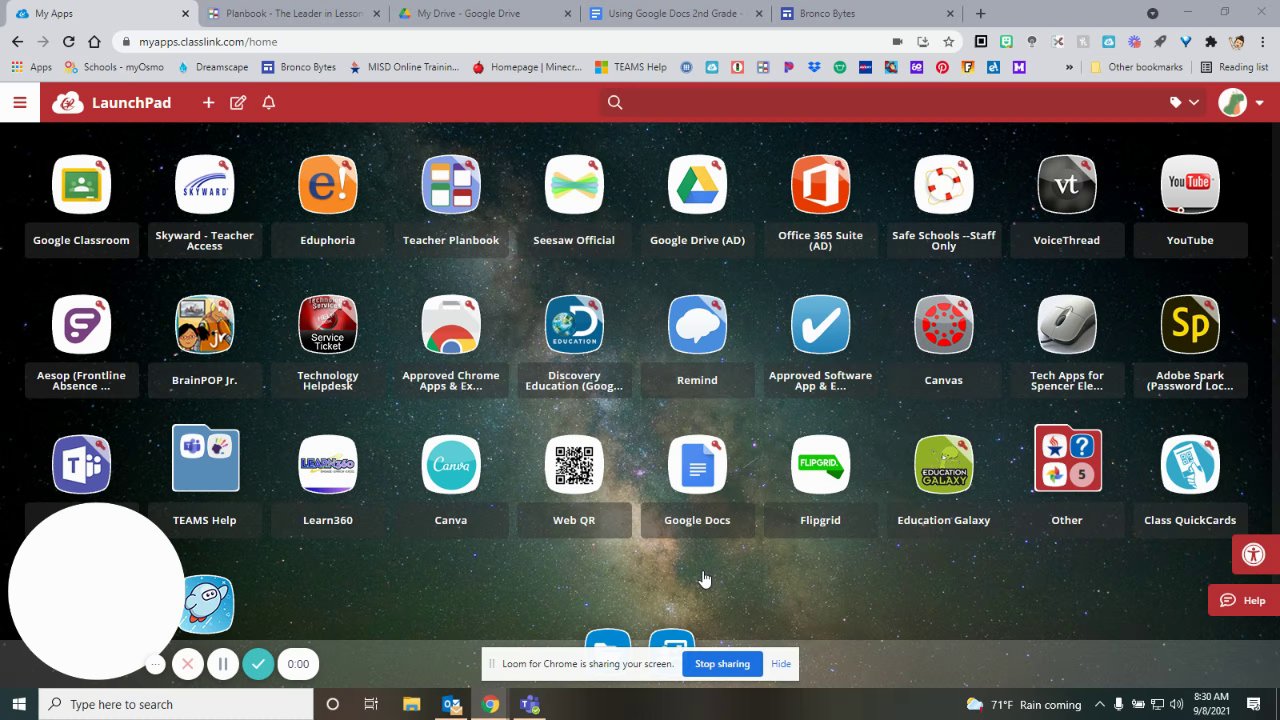
Task: Open the Windows Start menu
Action: [19, 704]
